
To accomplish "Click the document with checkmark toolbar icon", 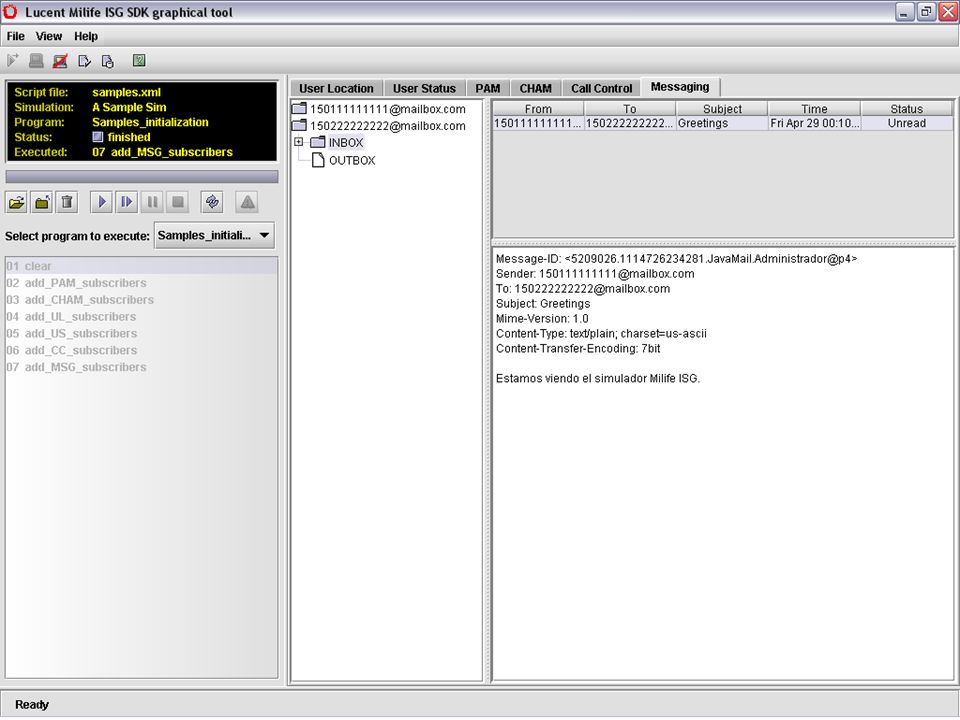I will [84, 61].
